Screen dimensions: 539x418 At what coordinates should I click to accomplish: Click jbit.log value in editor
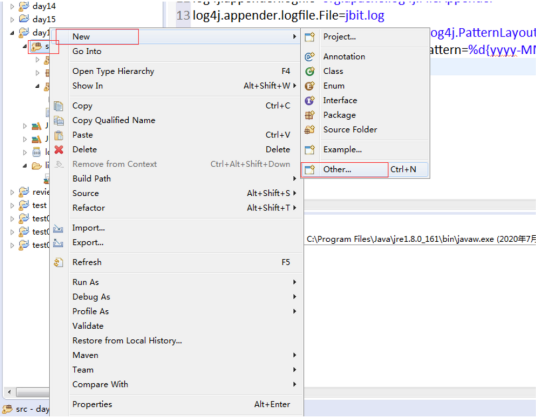(x=365, y=15)
